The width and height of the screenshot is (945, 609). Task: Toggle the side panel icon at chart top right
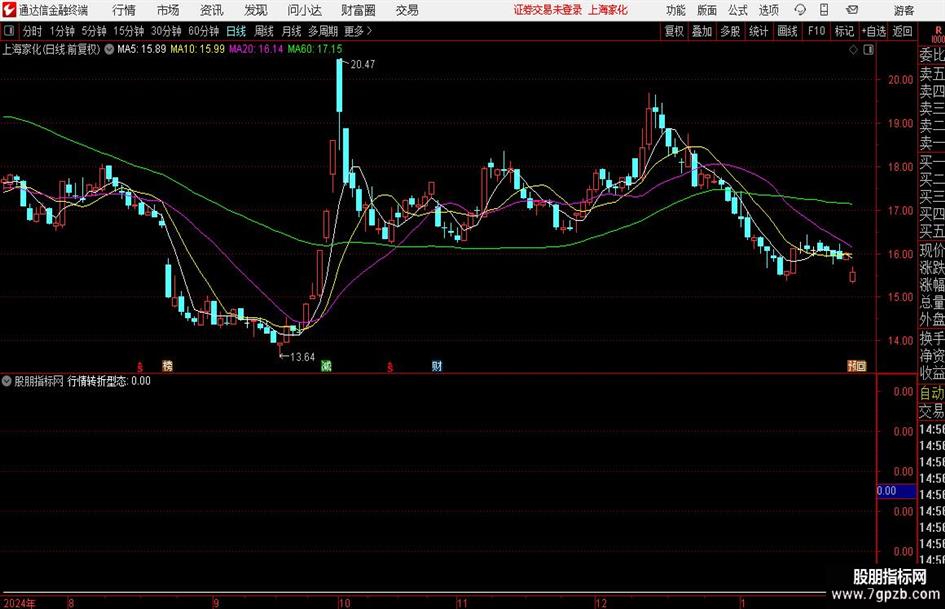(868, 50)
